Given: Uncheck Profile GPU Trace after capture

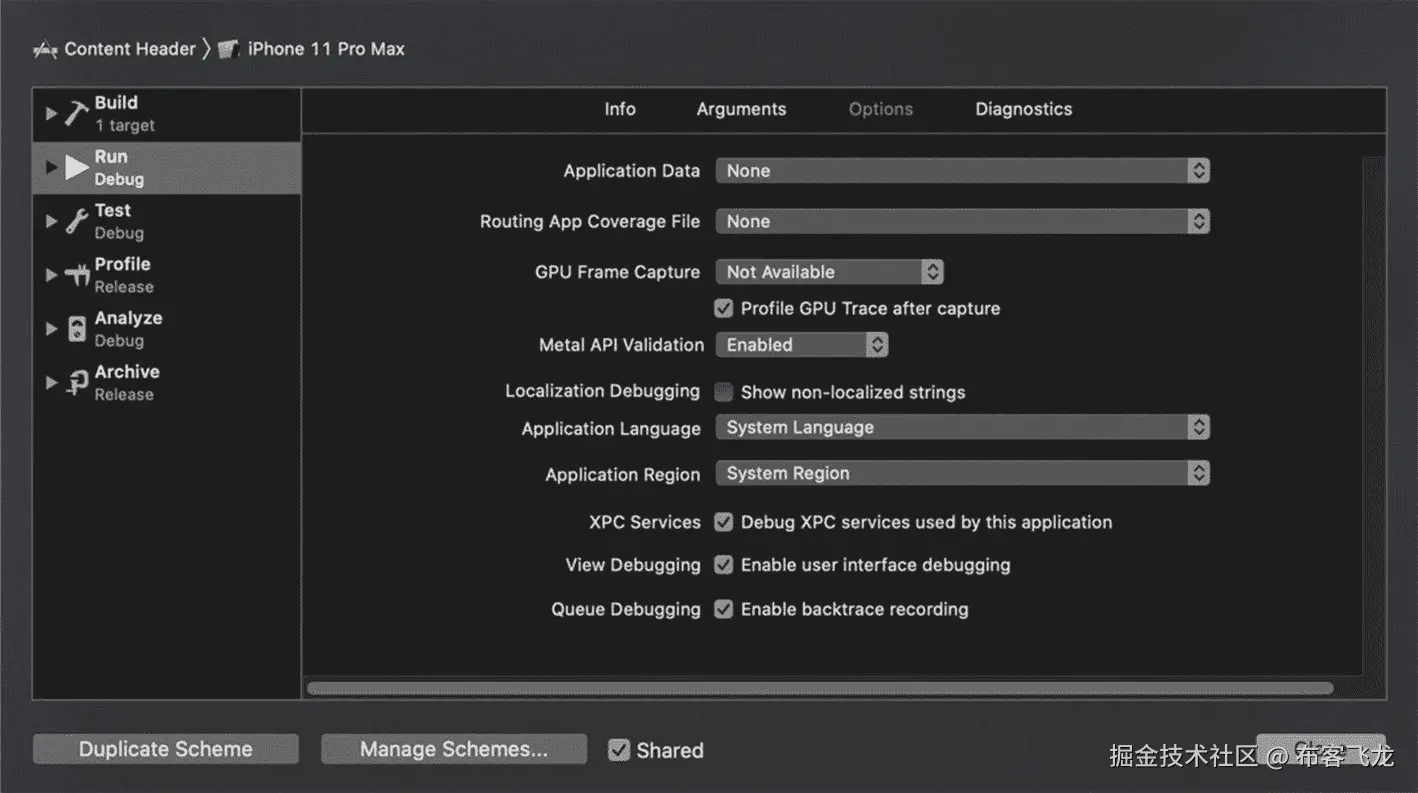Looking at the screenshot, I should (x=724, y=309).
